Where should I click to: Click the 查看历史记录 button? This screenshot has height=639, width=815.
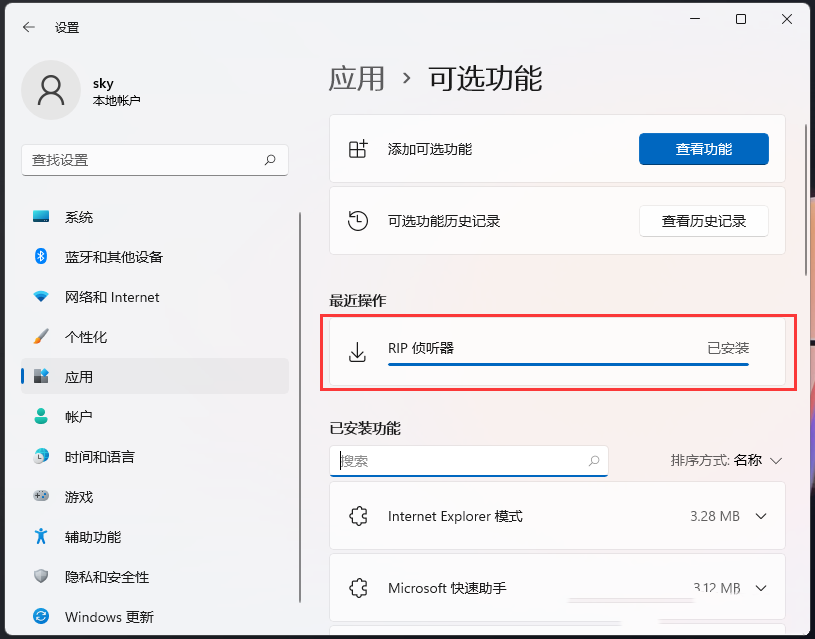pyautogui.click(x=703, y=221)
